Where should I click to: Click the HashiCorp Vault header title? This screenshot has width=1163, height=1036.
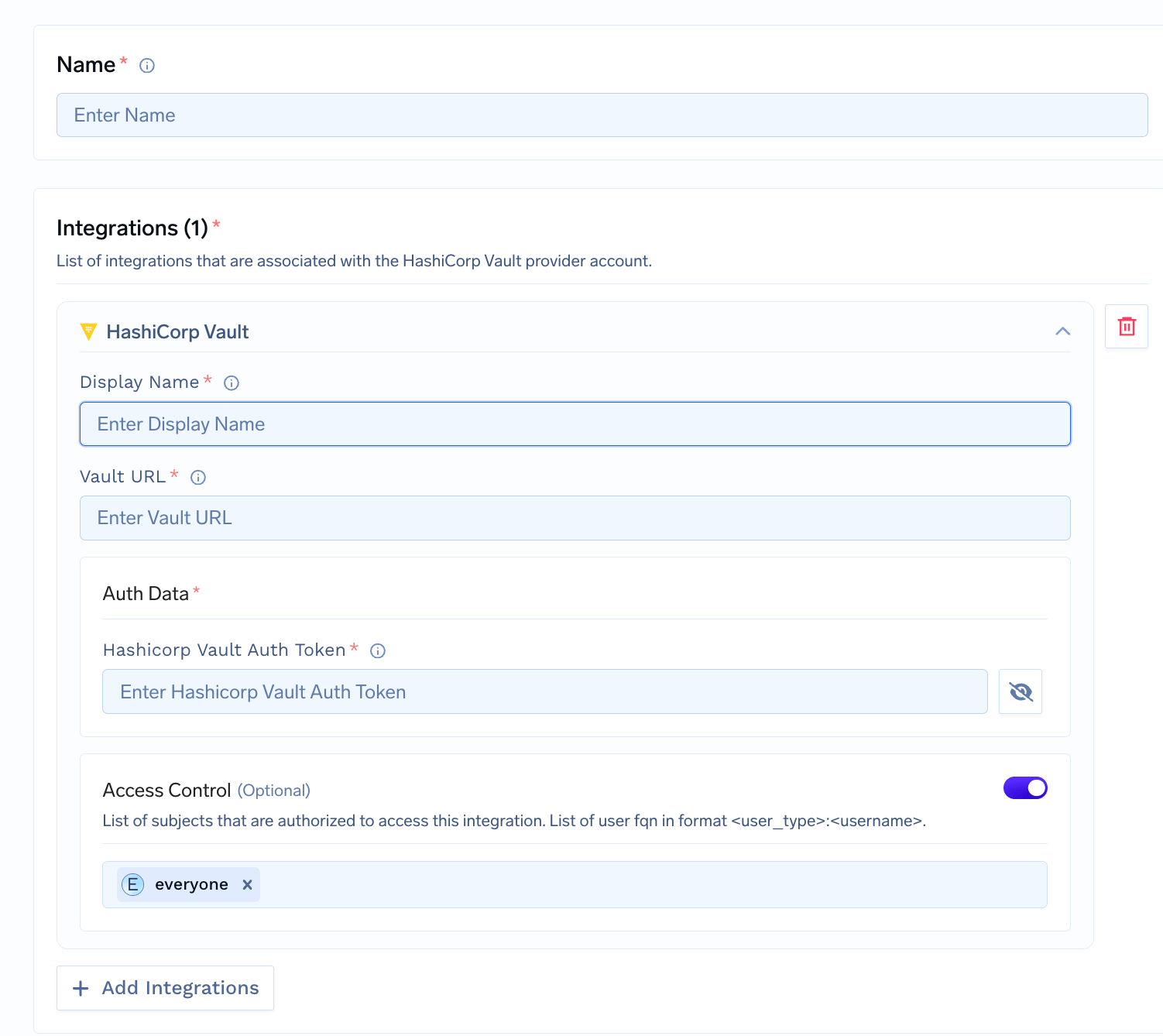[x=177, y=332]
